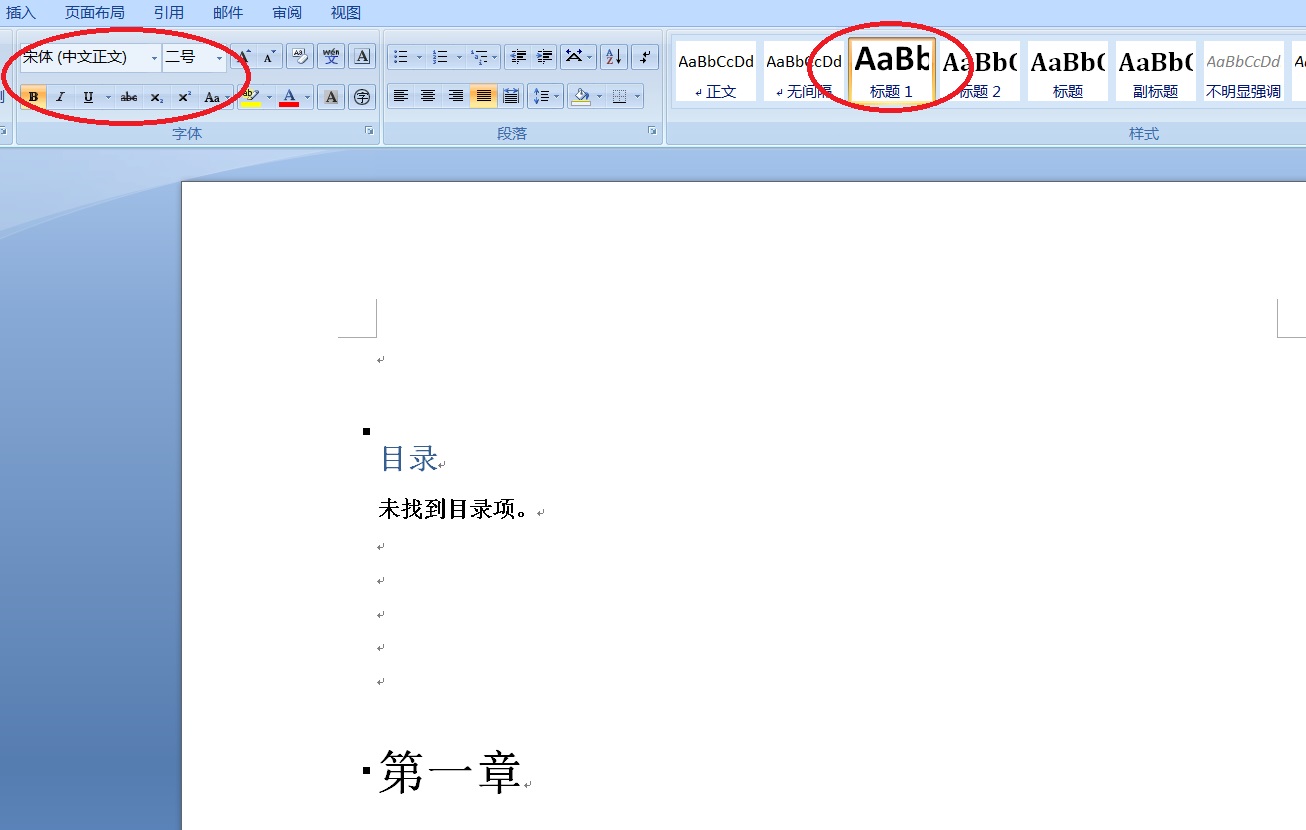The image size is (1306, 830).
Task: Toggle italic formatting button
Action: coord(60,97)
